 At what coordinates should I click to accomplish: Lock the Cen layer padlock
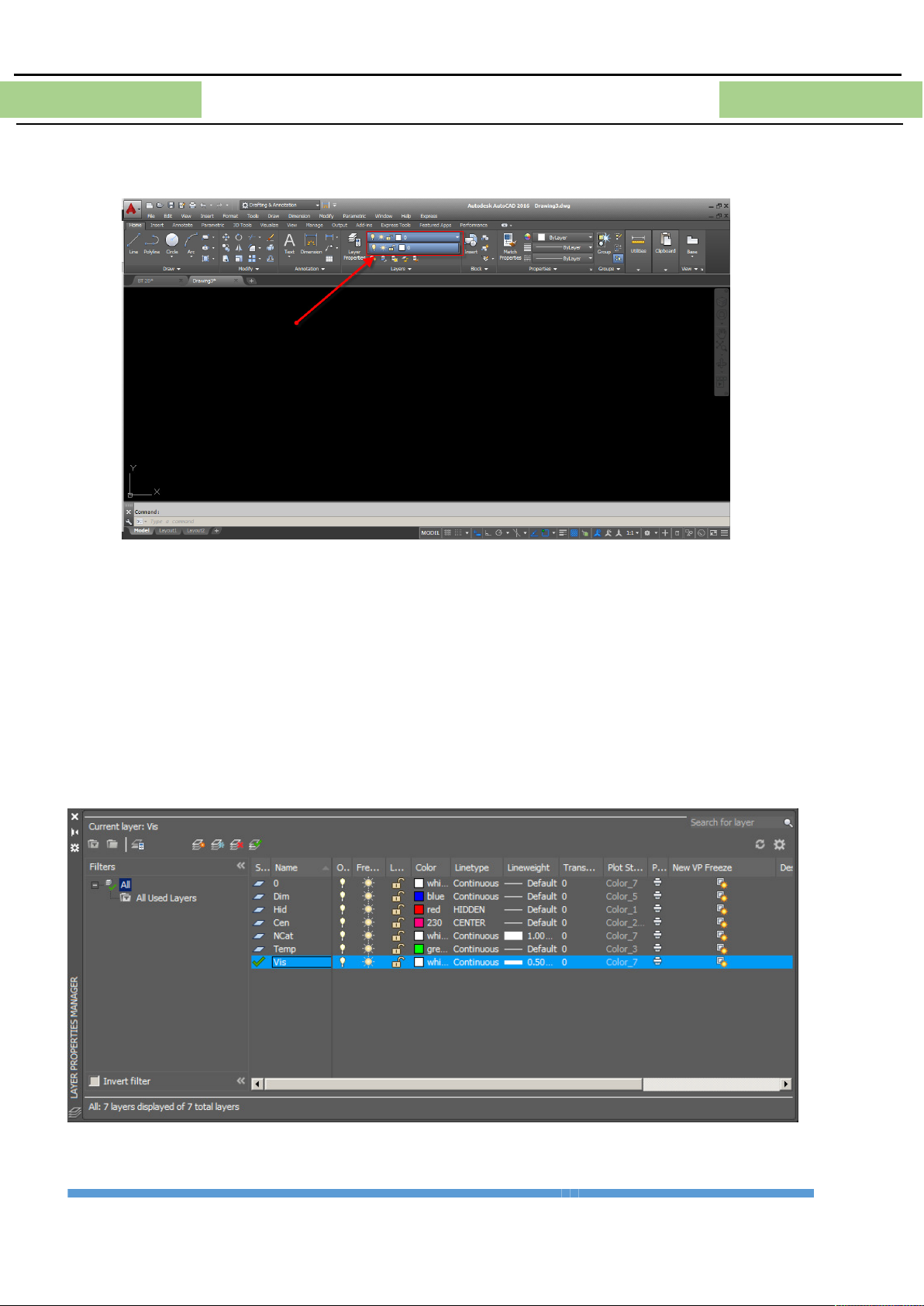click(397, 923)
